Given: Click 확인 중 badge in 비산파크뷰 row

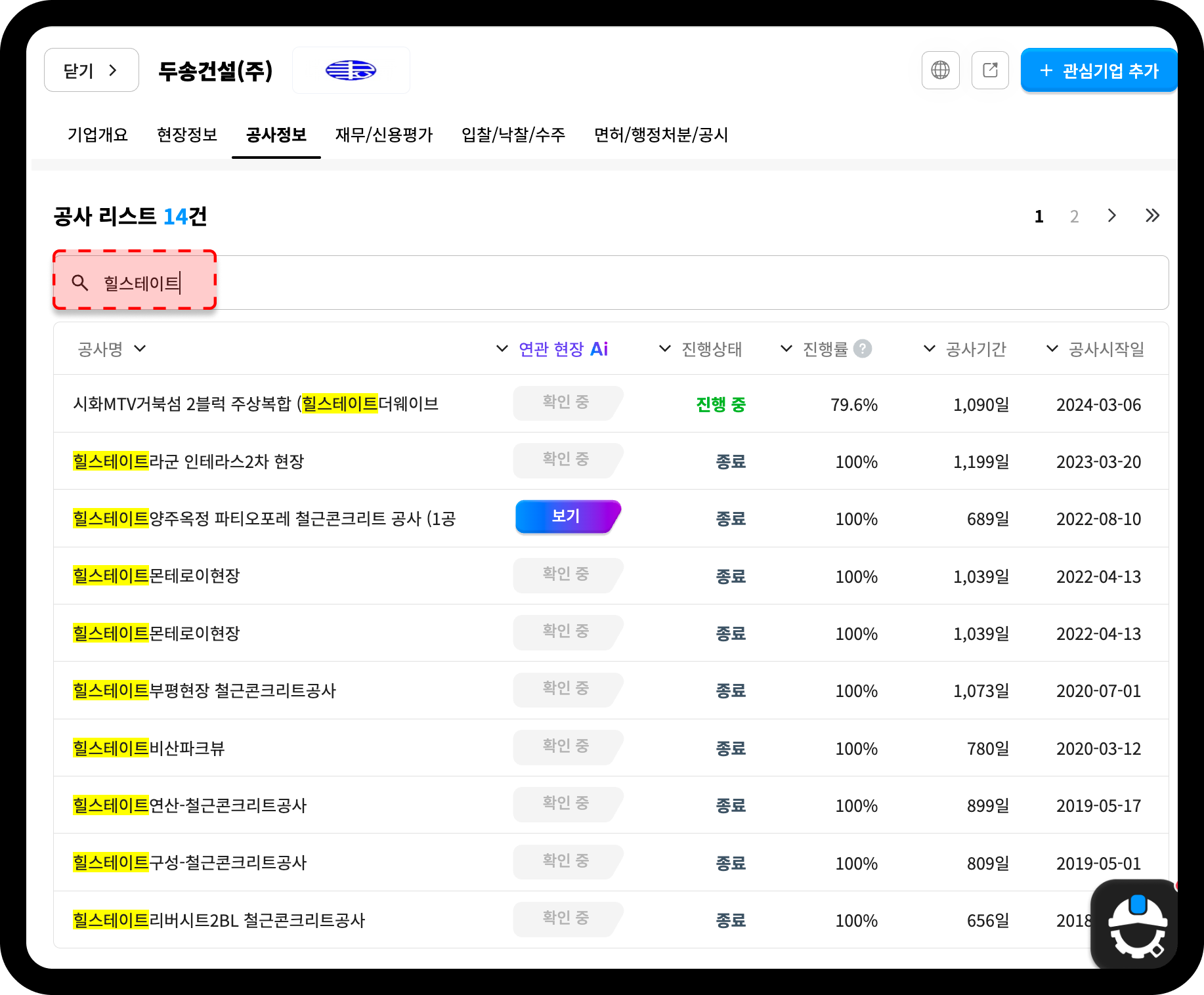Looking at the screenshot, I should tap(568, 746).
